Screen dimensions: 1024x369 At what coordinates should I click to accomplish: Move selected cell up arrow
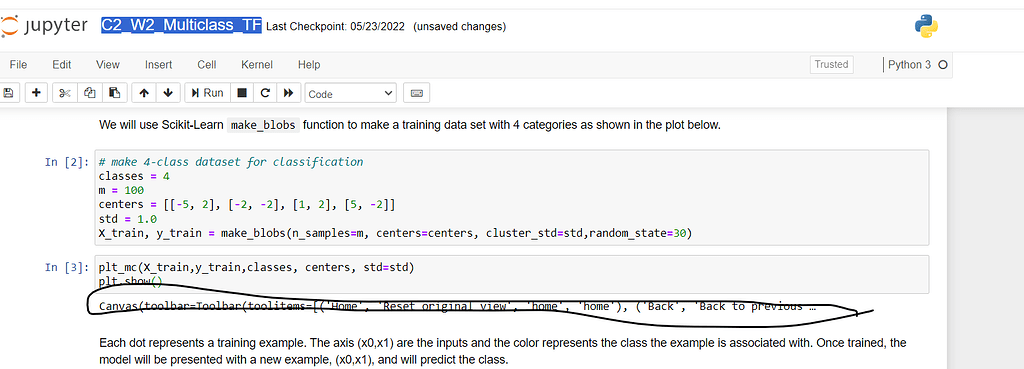[x=144, y=93]
